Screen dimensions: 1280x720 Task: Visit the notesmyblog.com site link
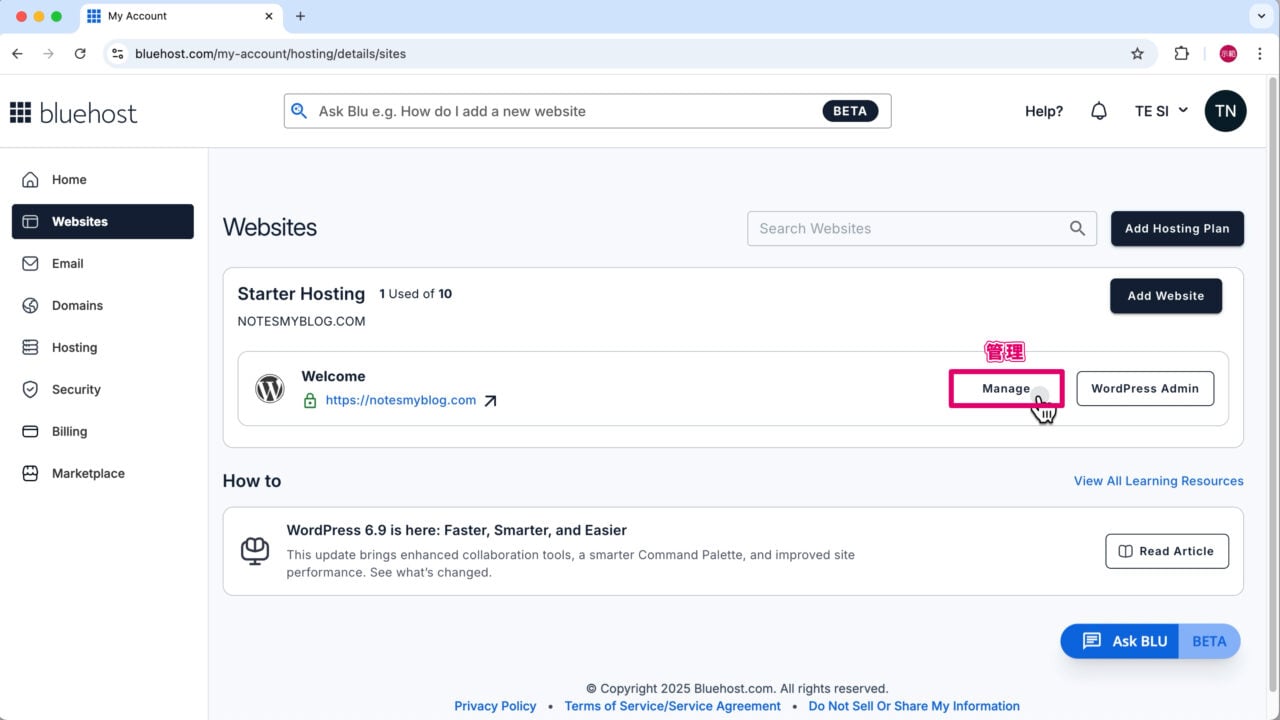point(400,399)
